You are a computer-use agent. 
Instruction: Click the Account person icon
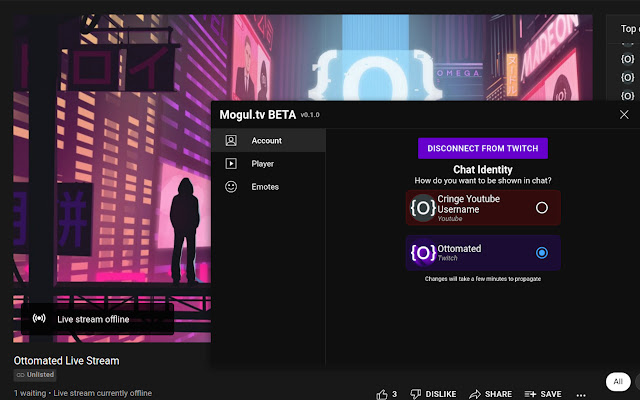pos(231,141)
